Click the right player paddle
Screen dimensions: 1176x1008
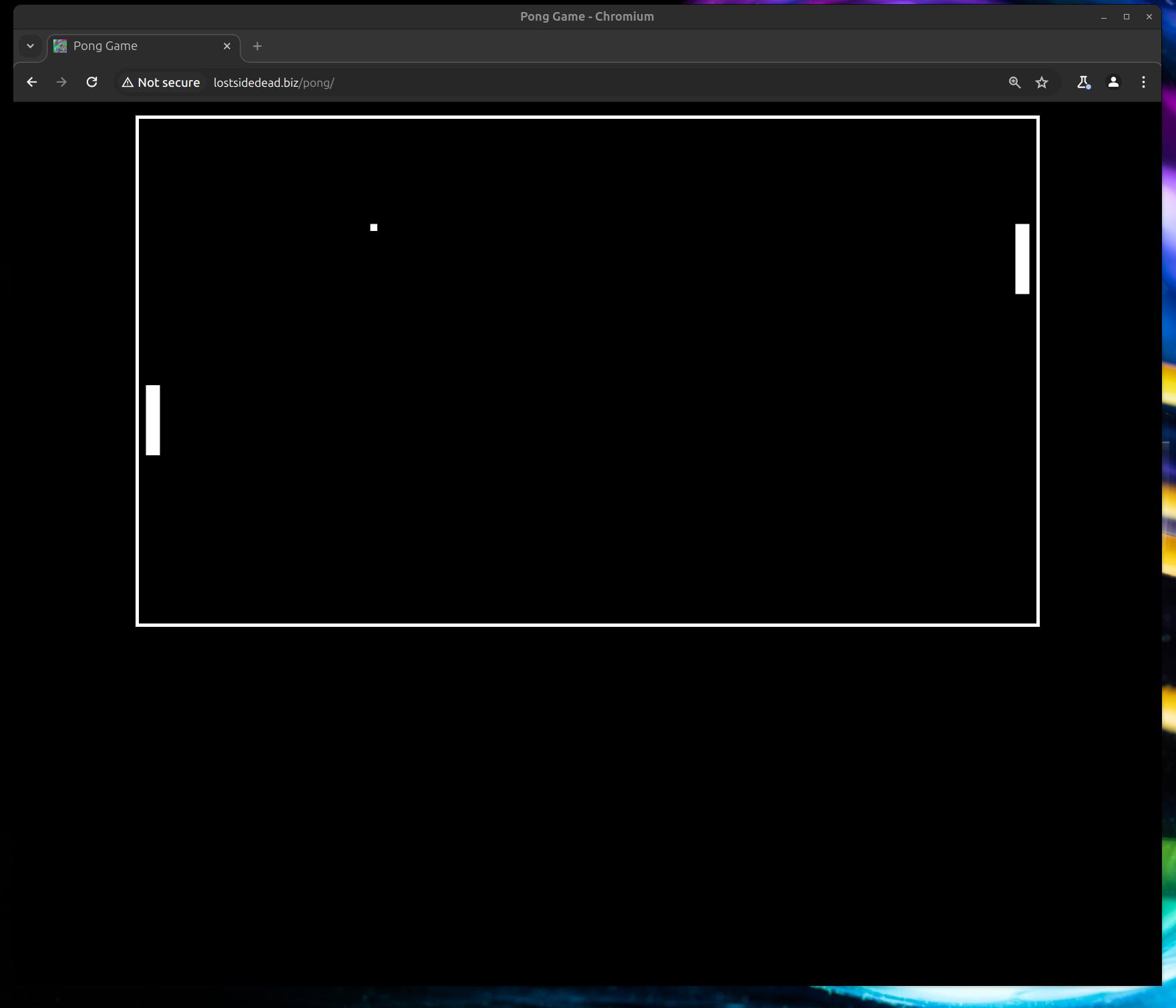[x=1021, y=258]
